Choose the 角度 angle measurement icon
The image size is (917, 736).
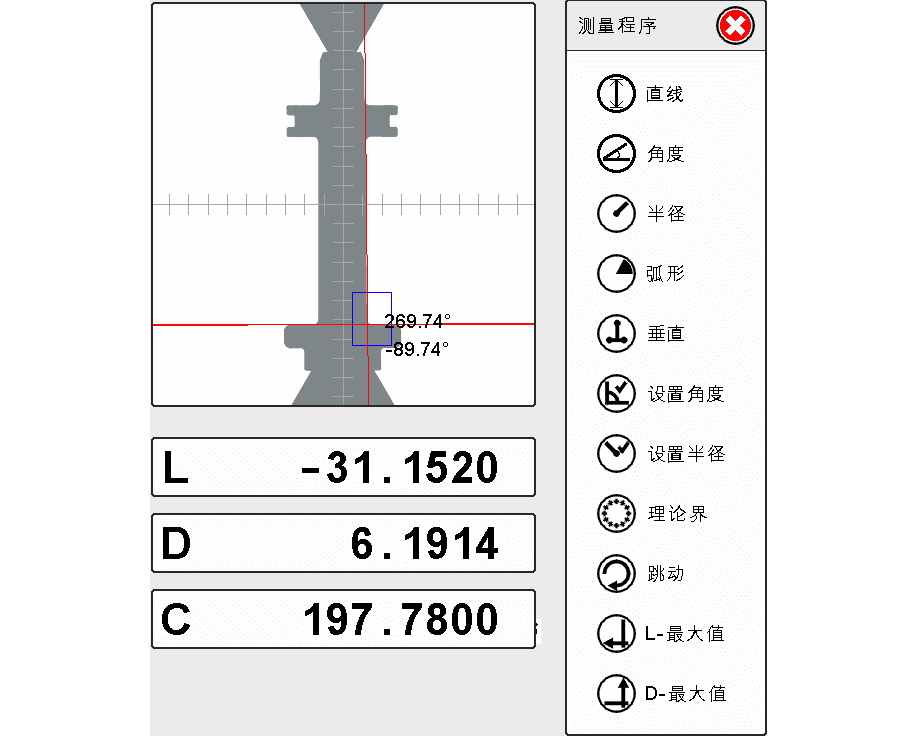[x=616, y=154]
